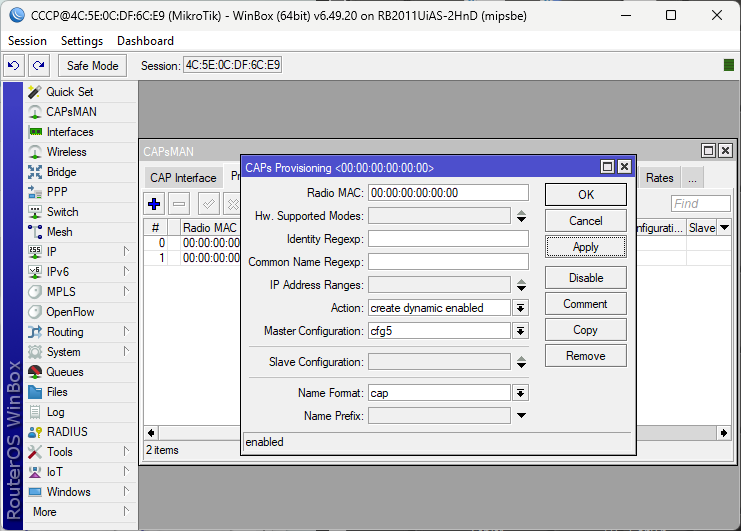741x531 pixels.
Task: Click the Radio MAC column header
Action: 210,228
